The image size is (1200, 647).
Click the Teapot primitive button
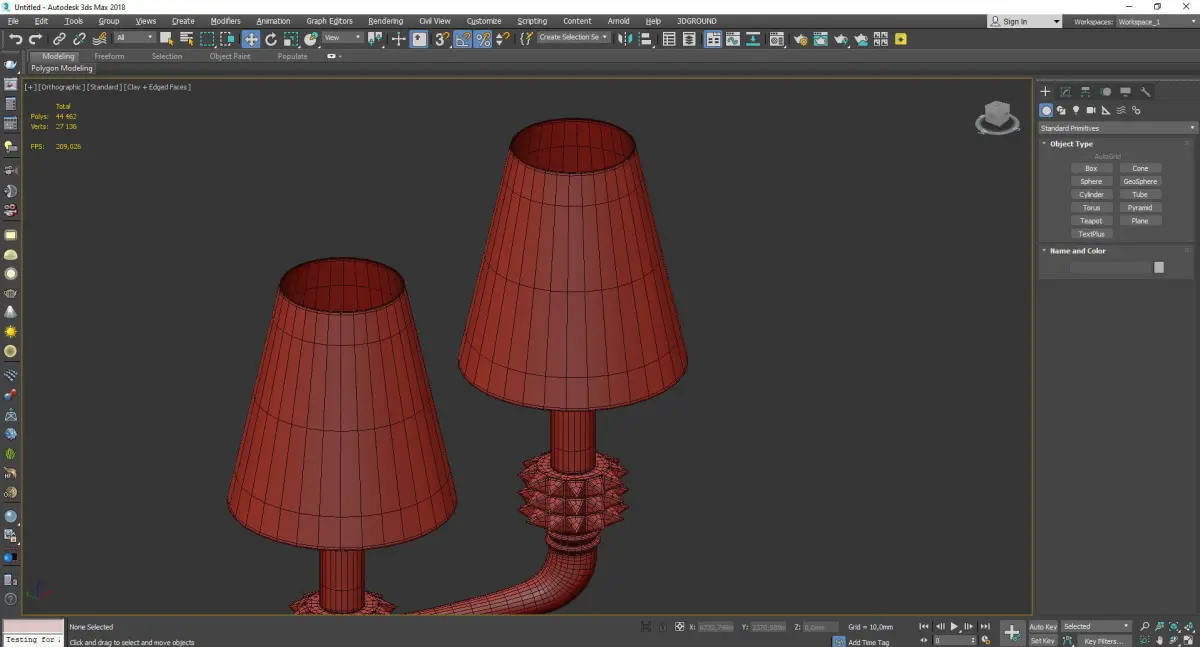(1091, 220)
